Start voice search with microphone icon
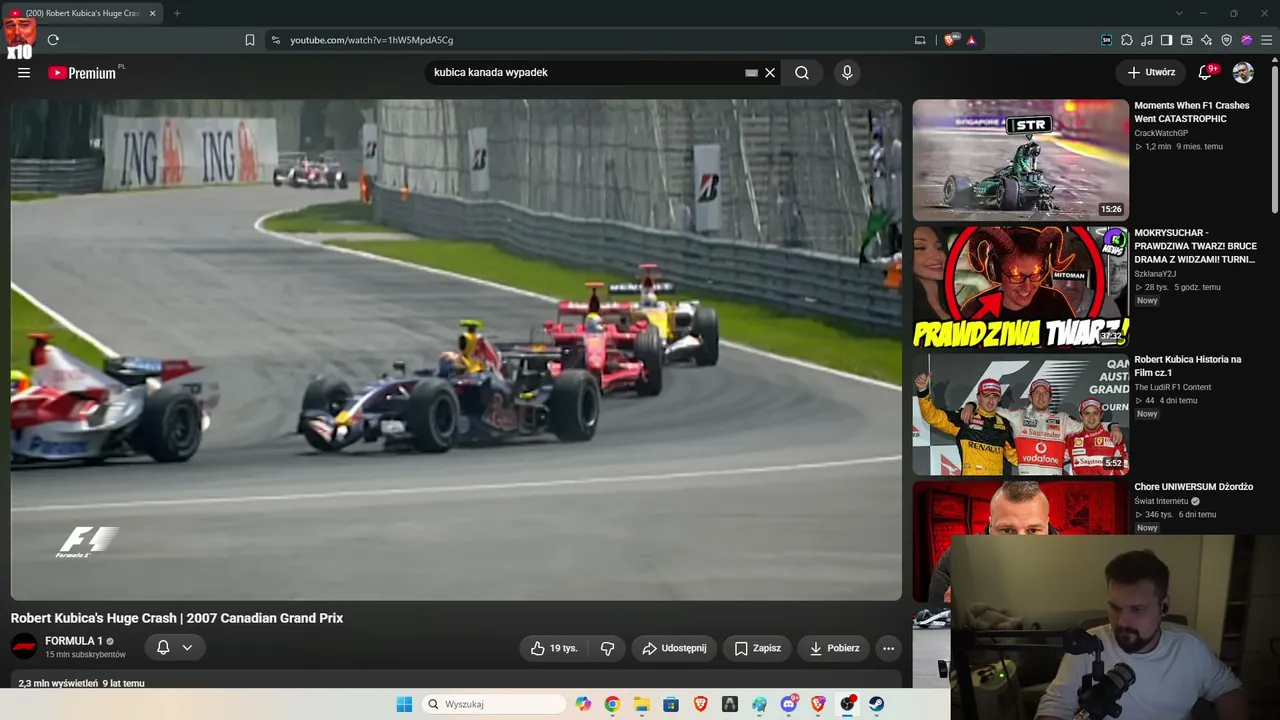 pyautogui.click(x=847, y=72)
